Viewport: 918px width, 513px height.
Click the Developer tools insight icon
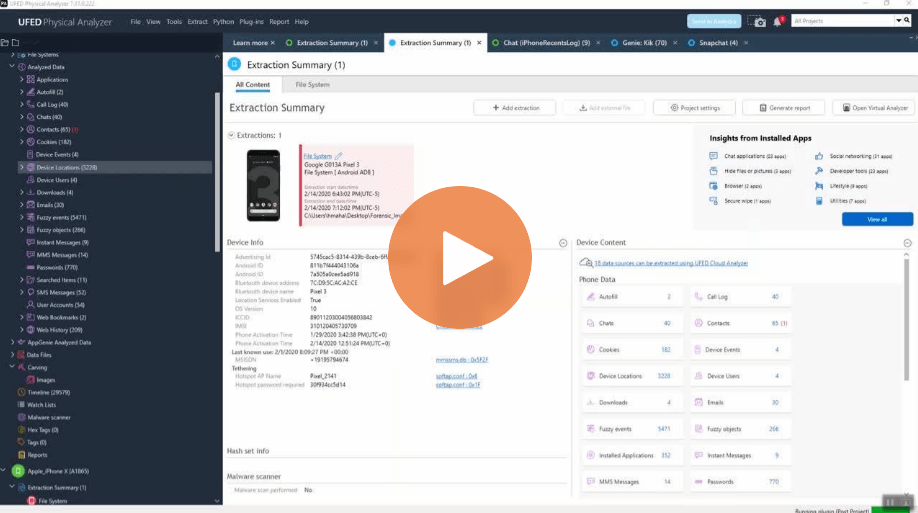coord(818,171)
